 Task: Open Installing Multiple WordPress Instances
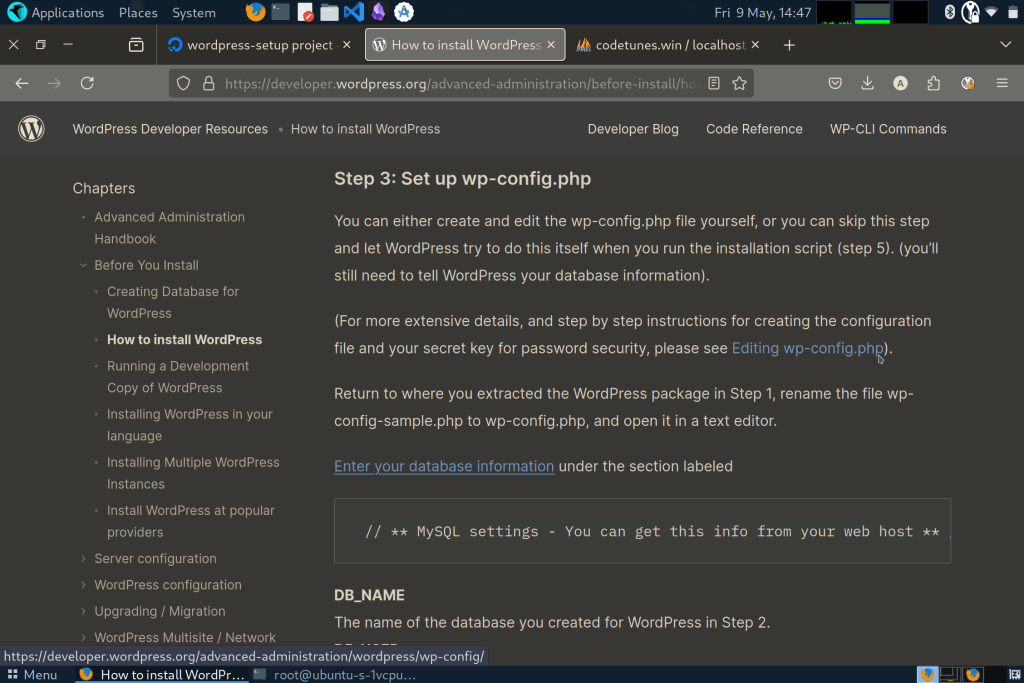coord(193,473)
